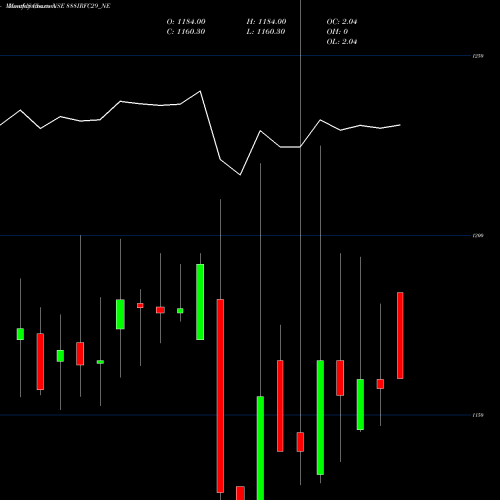The width and height of the screenshot is (500, 500).
Task: Click the OC: 2.04 readout
Action: click(x=342, y=22)
